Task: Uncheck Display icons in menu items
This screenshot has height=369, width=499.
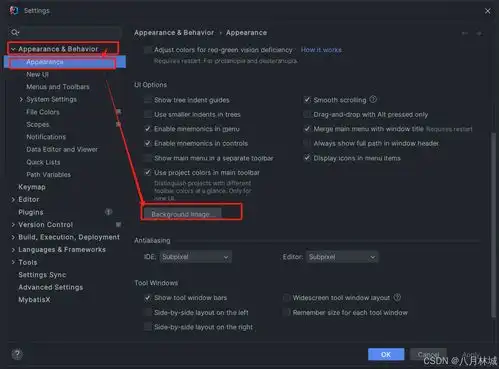Action: click(307, 158)
